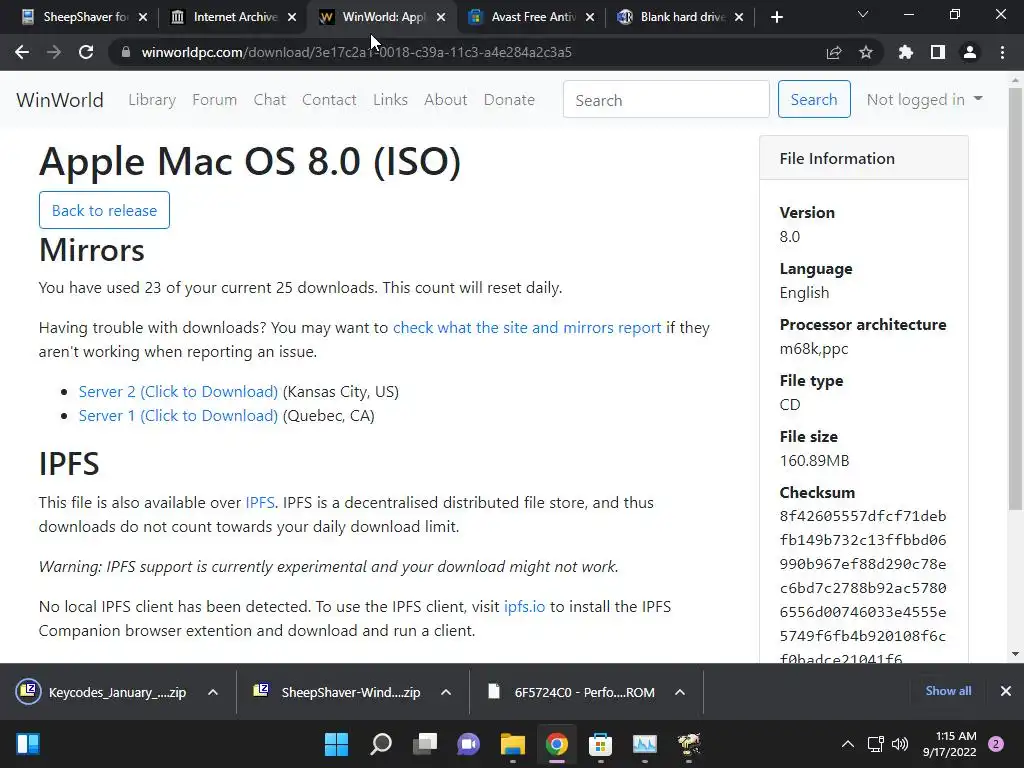Viewport: 1024px width, 768px height.
Task: Click the Back to release button
Action: click(x=104, y=210)
